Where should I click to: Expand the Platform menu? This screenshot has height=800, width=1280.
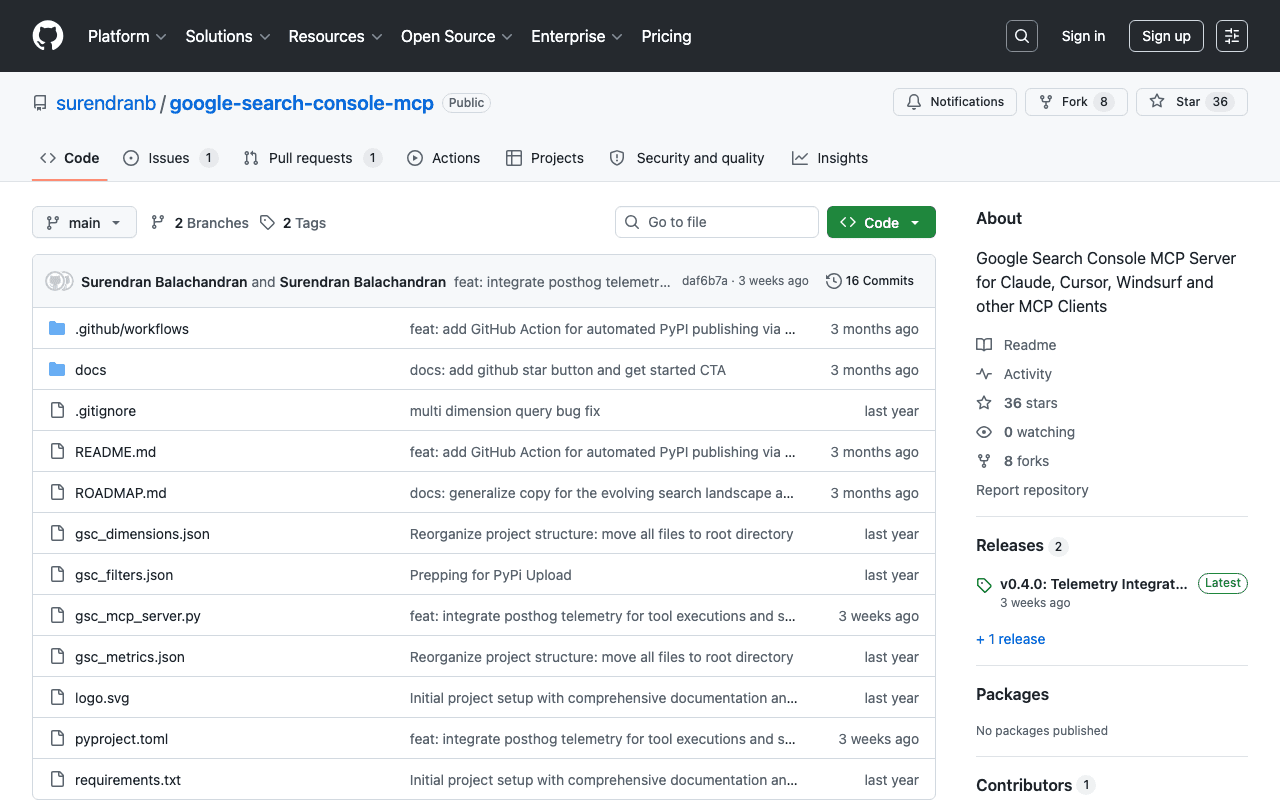click(127, 36)
